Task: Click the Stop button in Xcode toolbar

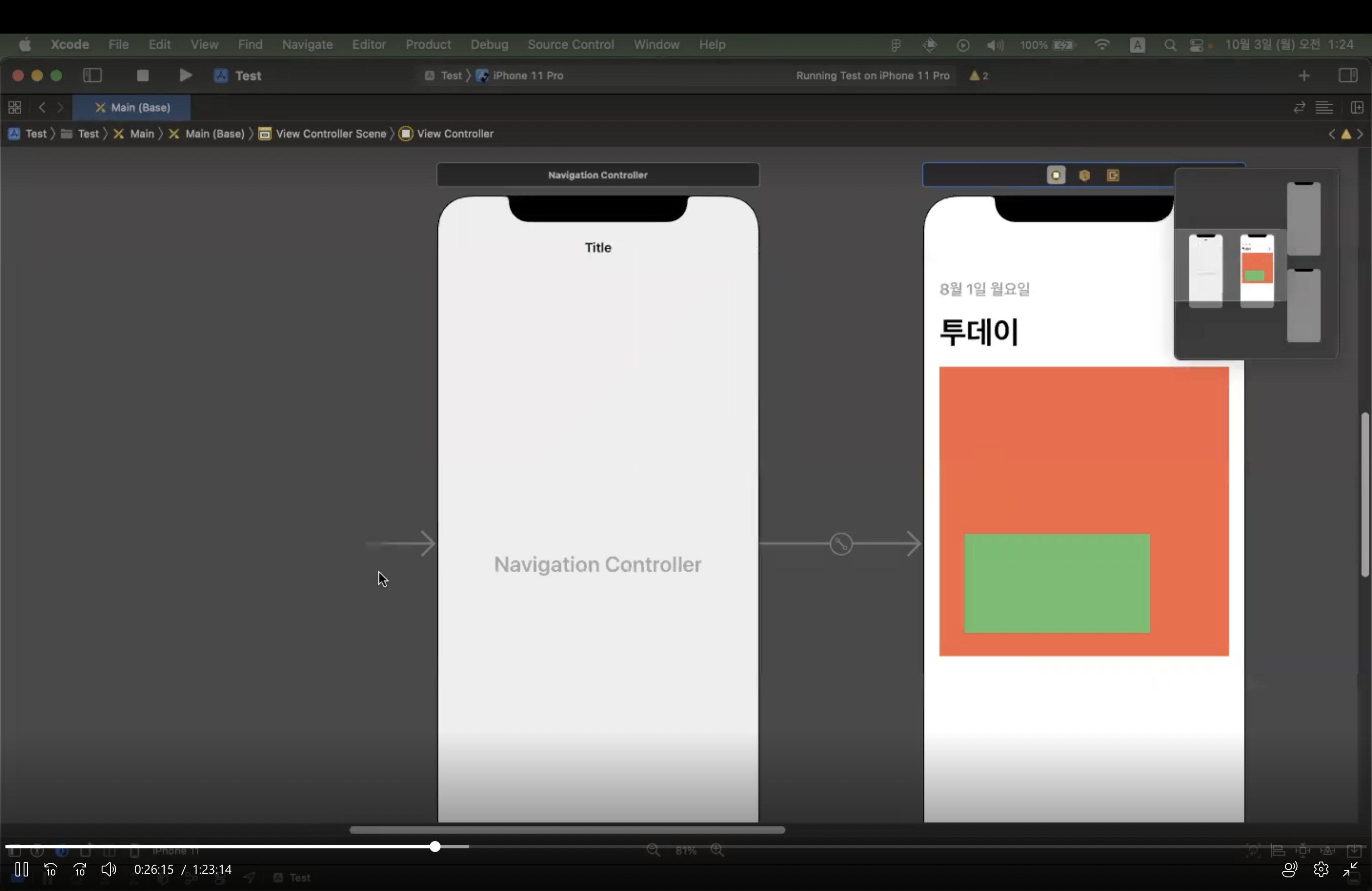Action: pos(142,75)
